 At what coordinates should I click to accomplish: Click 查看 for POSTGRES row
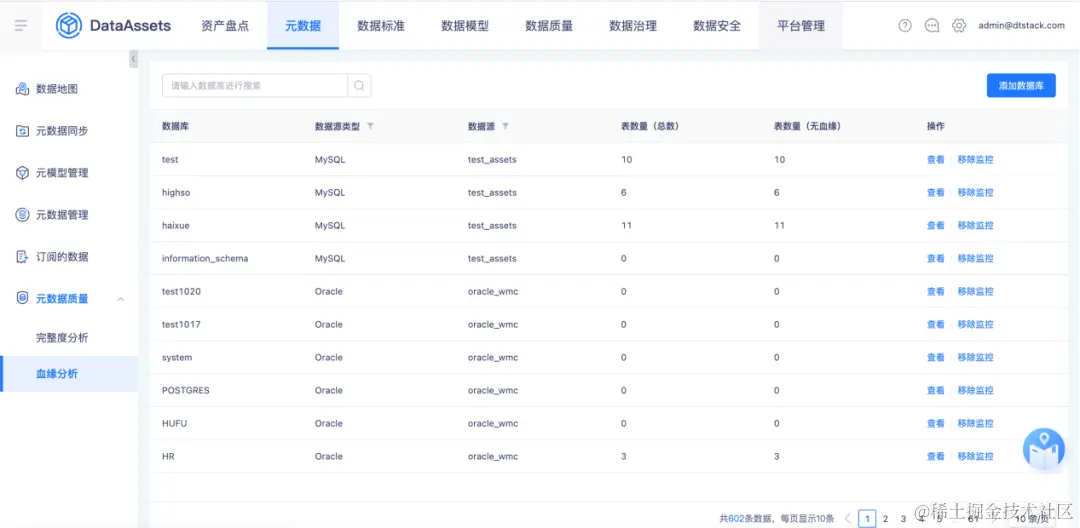[x=935, y=390]
